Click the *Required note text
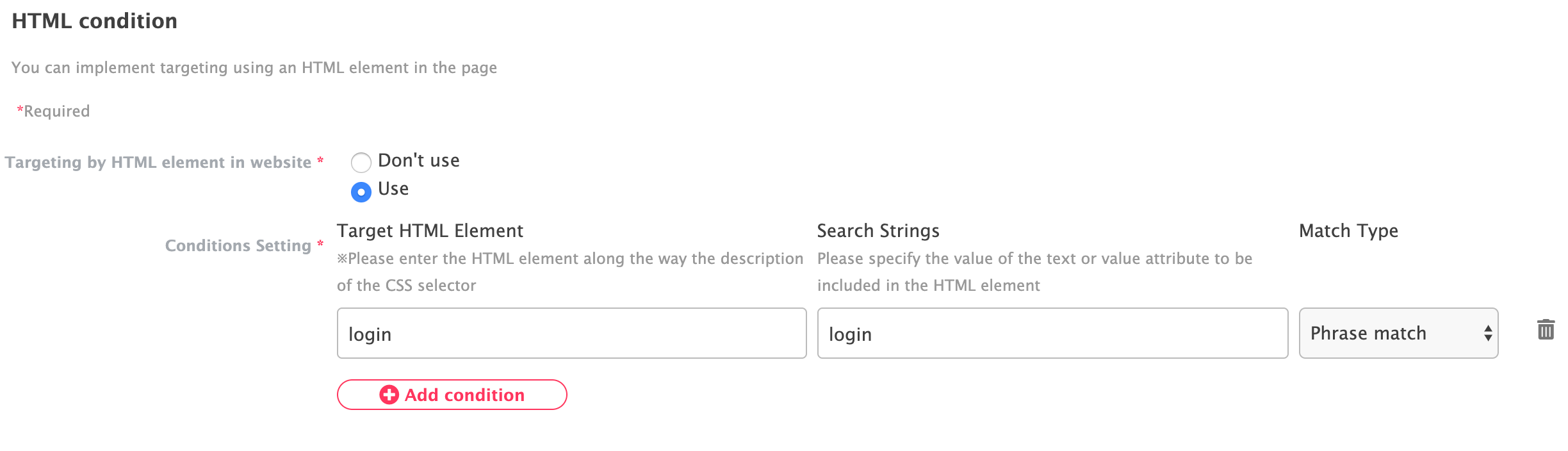1568x451 pixels. (x=54, y=111)
